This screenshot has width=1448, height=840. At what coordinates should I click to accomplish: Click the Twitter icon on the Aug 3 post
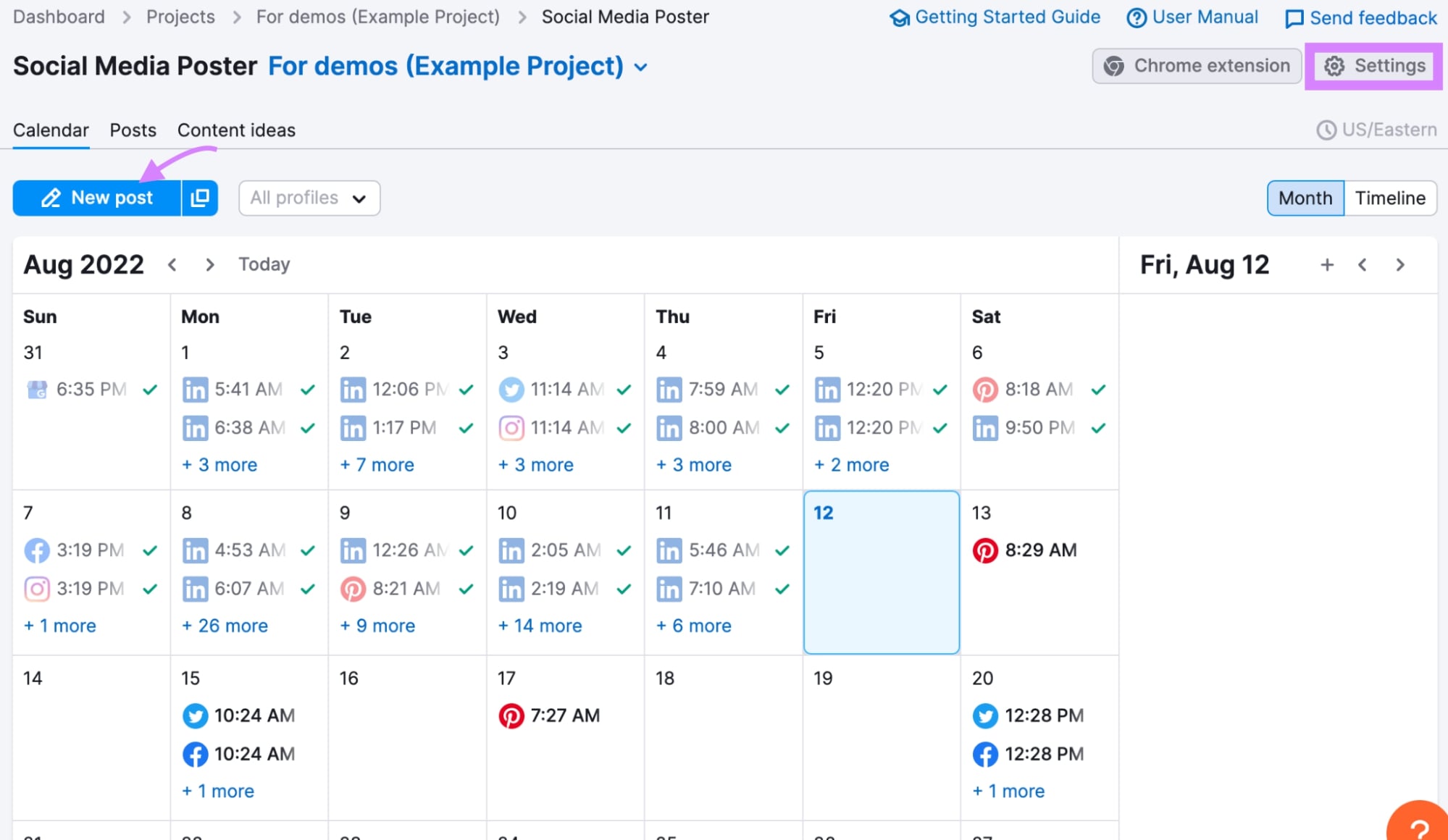pyautogui.click(x=511, y=389)
